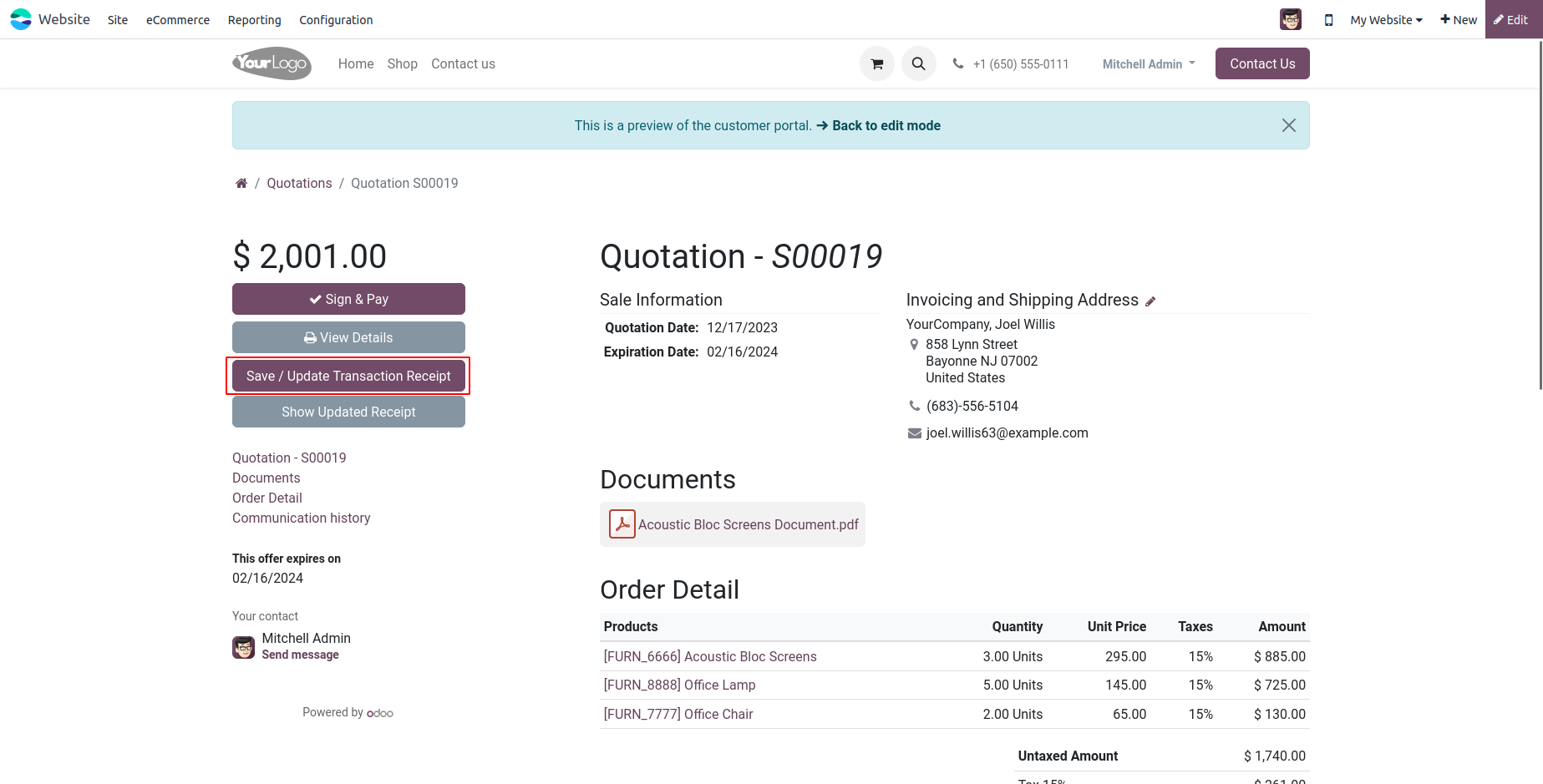Open the My Website switcher dropdown

pyautogui.click(x=1385, y=20)
